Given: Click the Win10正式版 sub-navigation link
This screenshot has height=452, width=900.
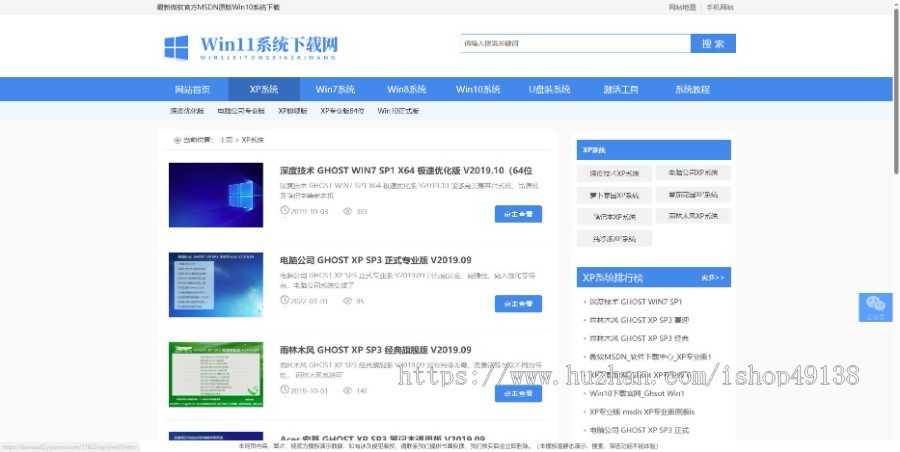Looking at the screenshot, I should [x=398, y=111].
